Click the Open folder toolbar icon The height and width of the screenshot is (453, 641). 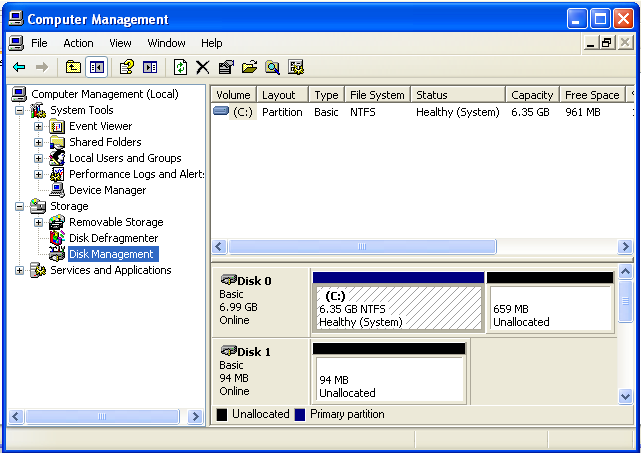click(x=249, y=67)
